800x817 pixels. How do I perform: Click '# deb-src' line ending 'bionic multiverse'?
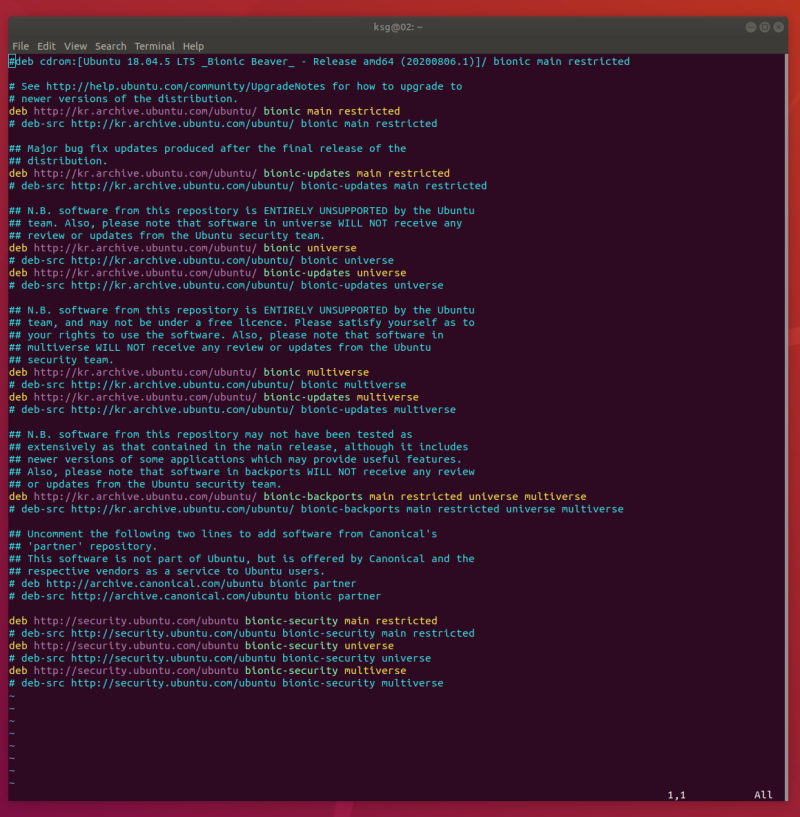(x=207, y=385)
